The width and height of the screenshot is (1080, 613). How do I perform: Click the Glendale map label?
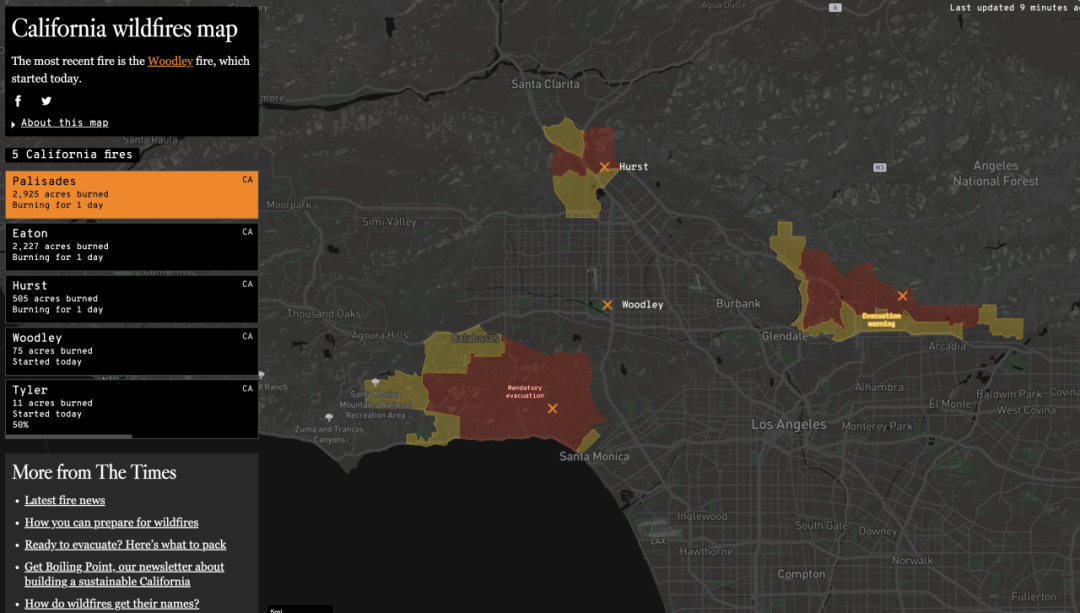click(x=785, y=336)
